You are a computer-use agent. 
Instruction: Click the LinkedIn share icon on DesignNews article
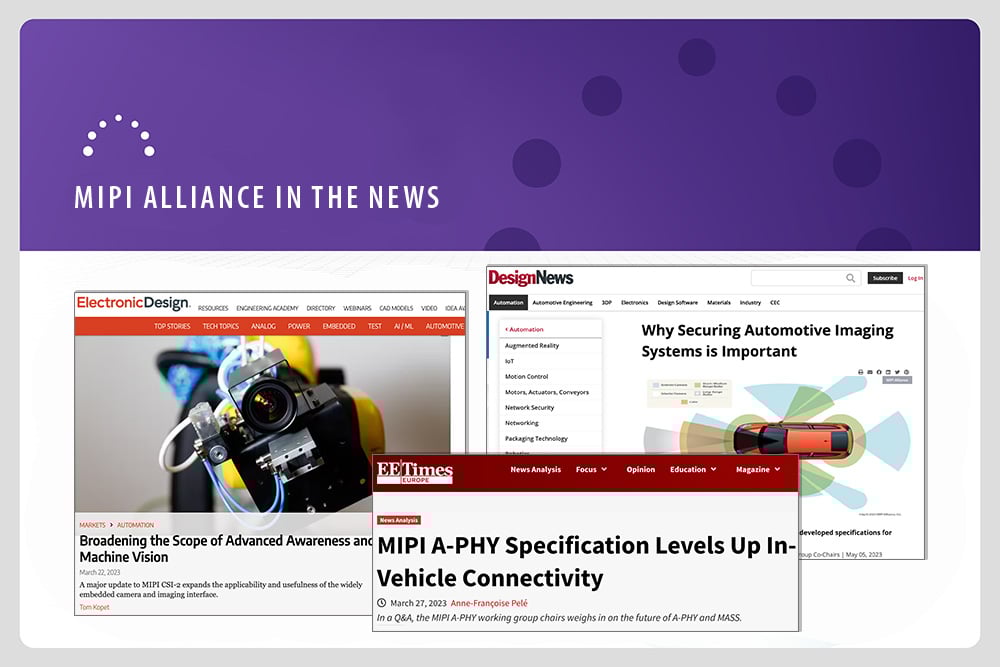coord(888,372)
